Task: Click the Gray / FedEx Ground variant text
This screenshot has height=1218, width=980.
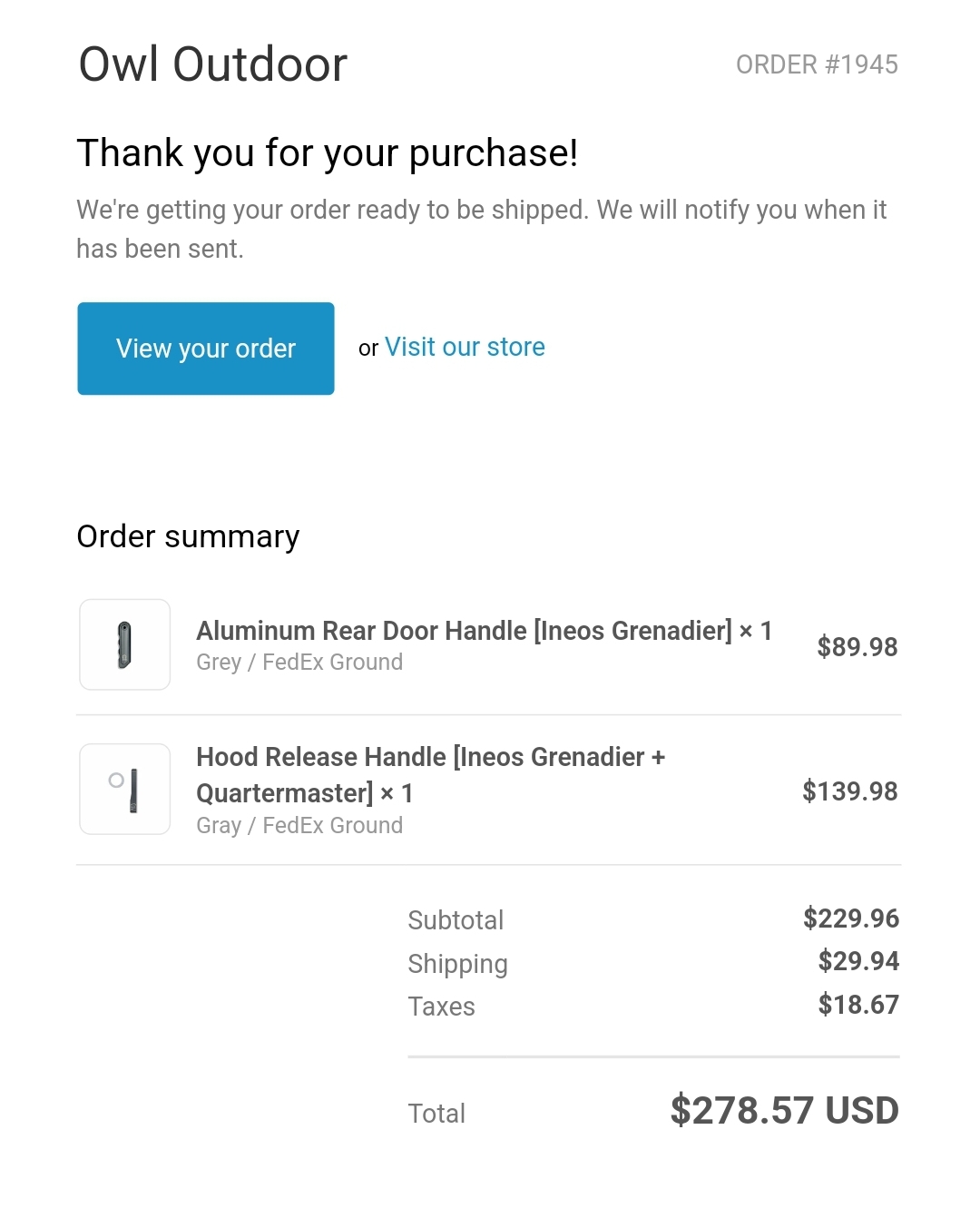Action: (299, 826)
